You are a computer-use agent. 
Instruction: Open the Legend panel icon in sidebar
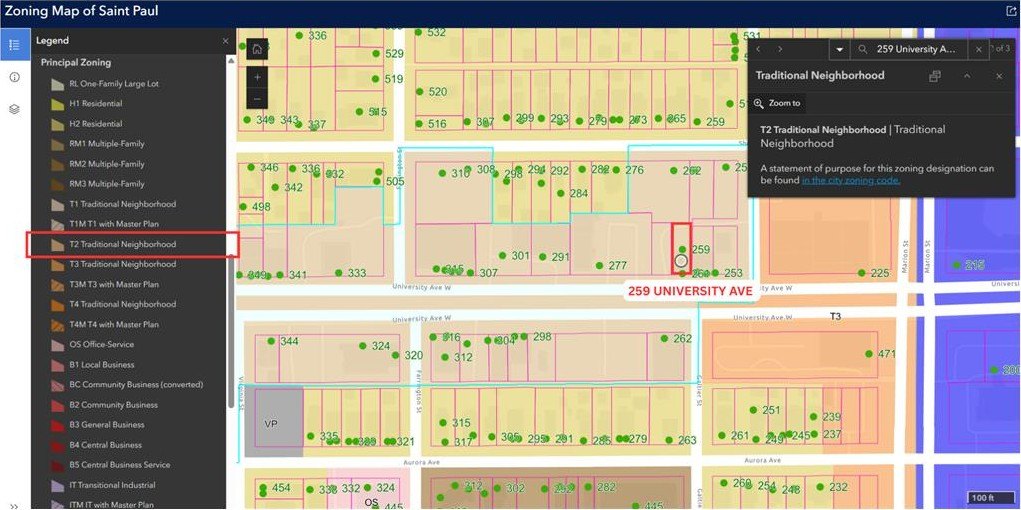(x=14, y=44)
